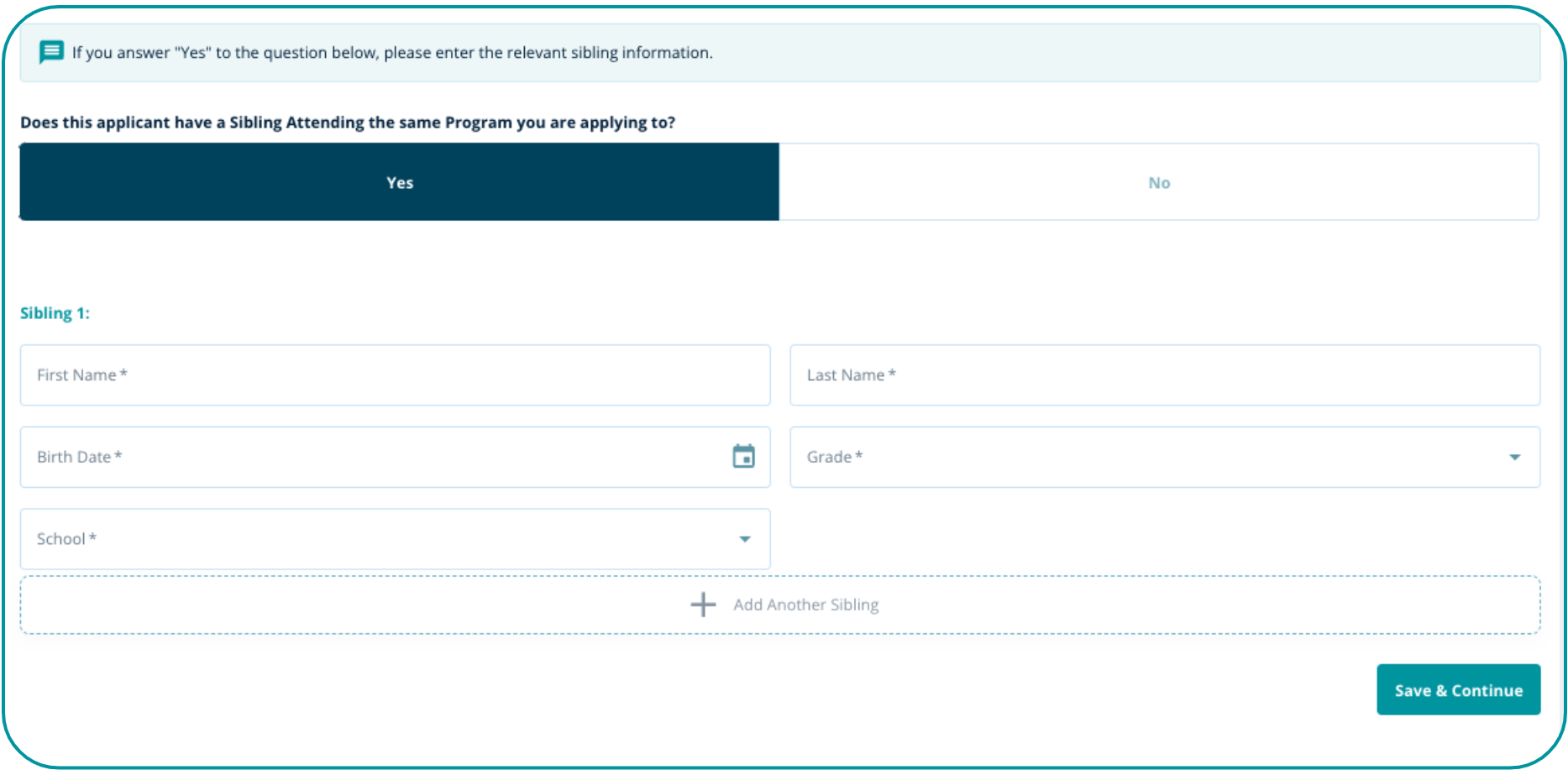This screenshot has height=775, width=1568.
Task: Click the plus icon for adding sibling
Action: coord(703,605)
